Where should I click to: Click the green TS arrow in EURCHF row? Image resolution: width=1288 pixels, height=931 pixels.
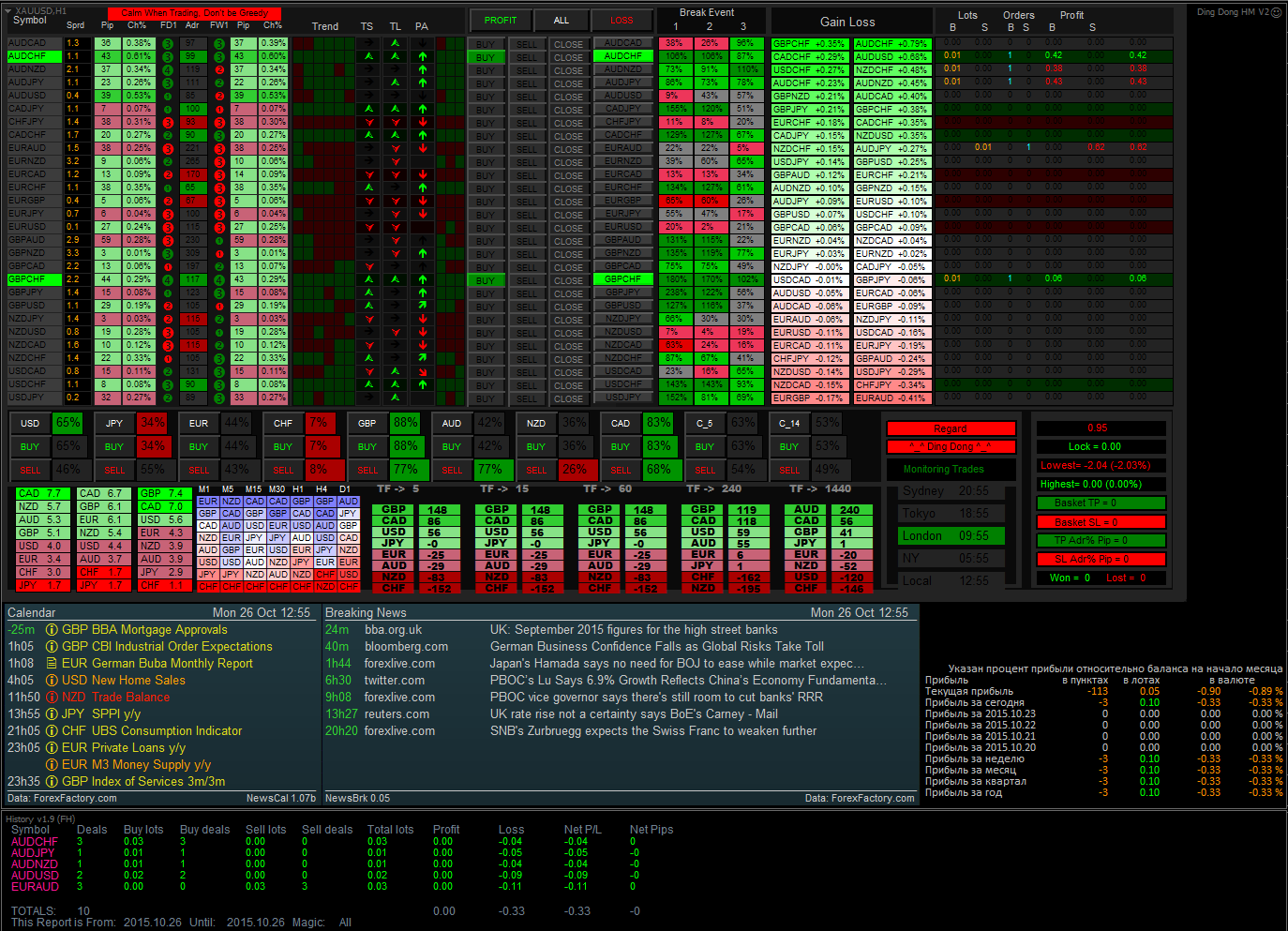pos(368,188)
